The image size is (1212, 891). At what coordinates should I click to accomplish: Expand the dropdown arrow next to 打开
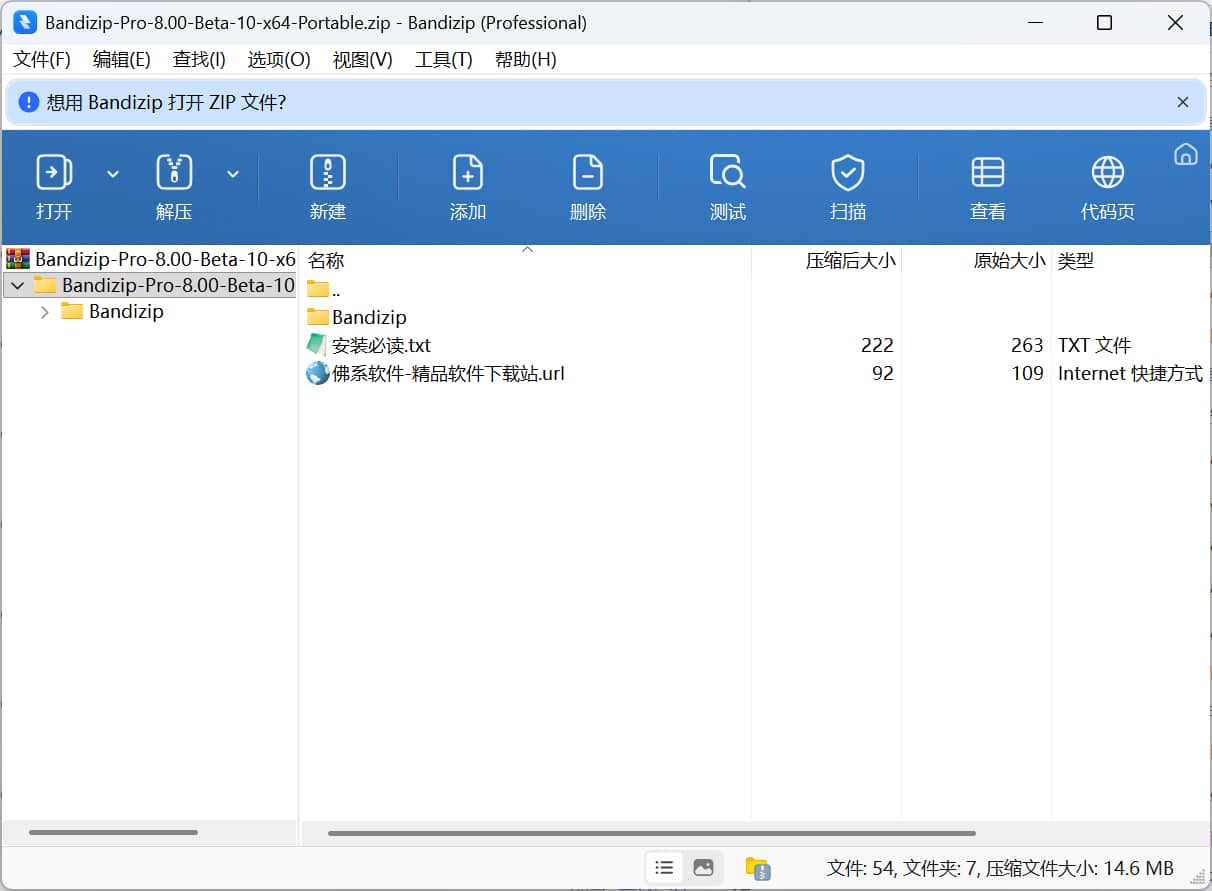click(x=113, y=174)
